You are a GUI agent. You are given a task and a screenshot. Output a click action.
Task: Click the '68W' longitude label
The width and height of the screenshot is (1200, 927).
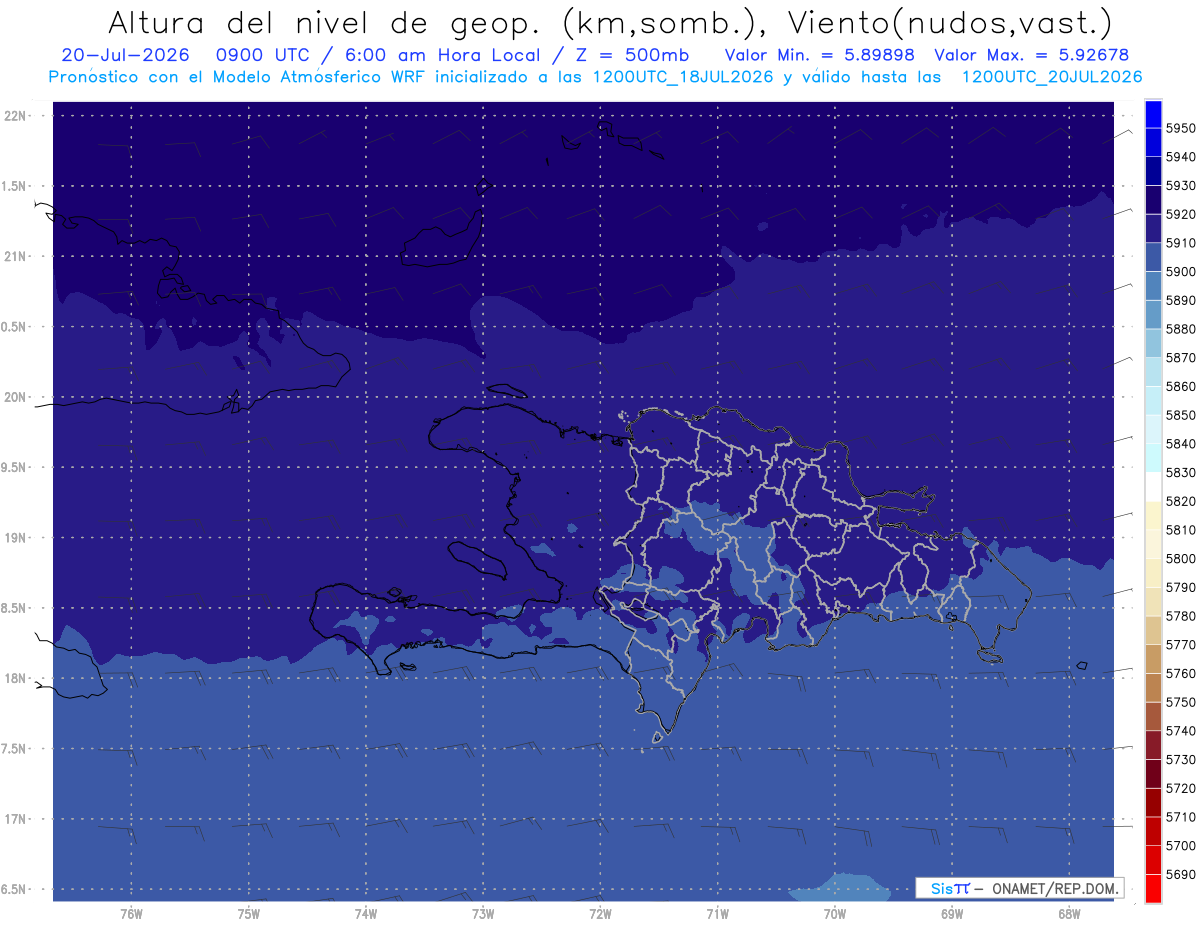1069,914
